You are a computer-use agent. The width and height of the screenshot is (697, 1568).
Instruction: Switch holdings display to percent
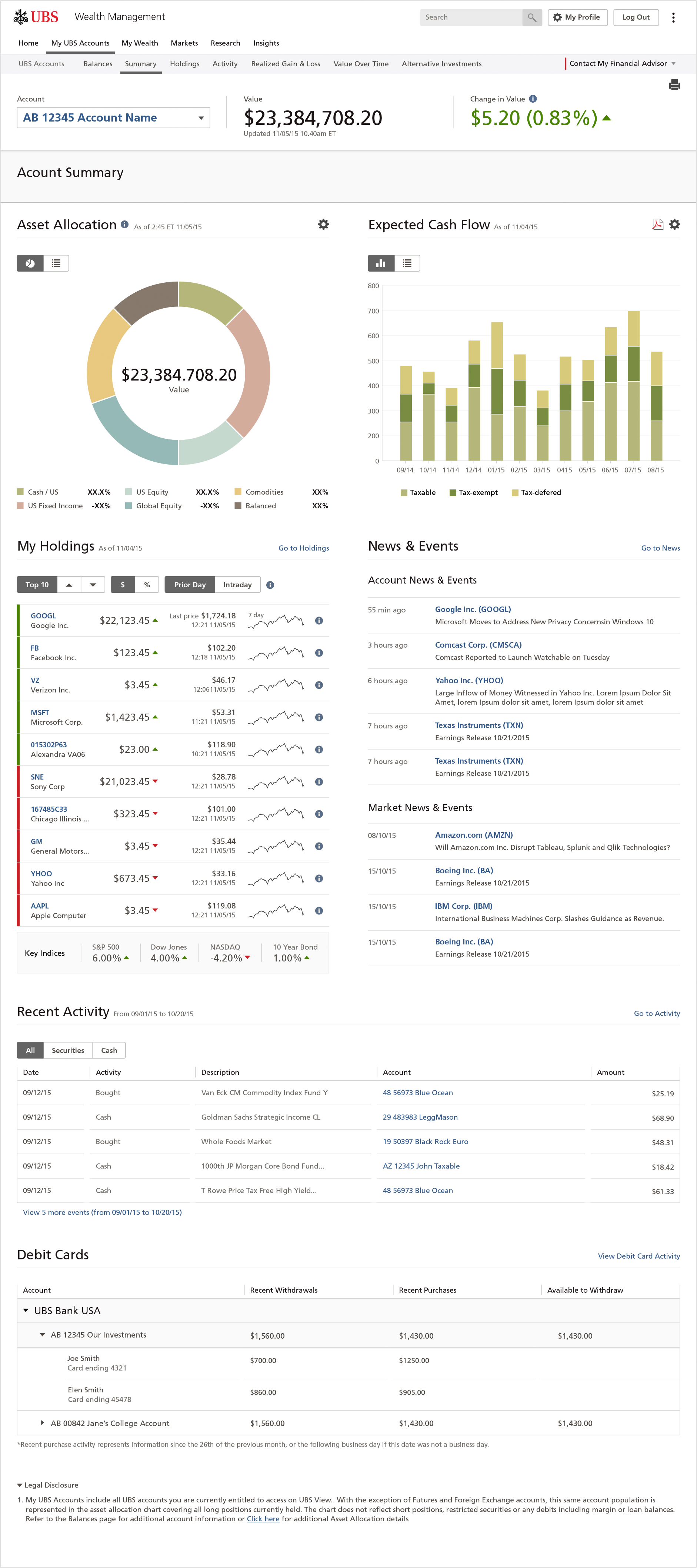pyautogui.click(x=147, y=585)
